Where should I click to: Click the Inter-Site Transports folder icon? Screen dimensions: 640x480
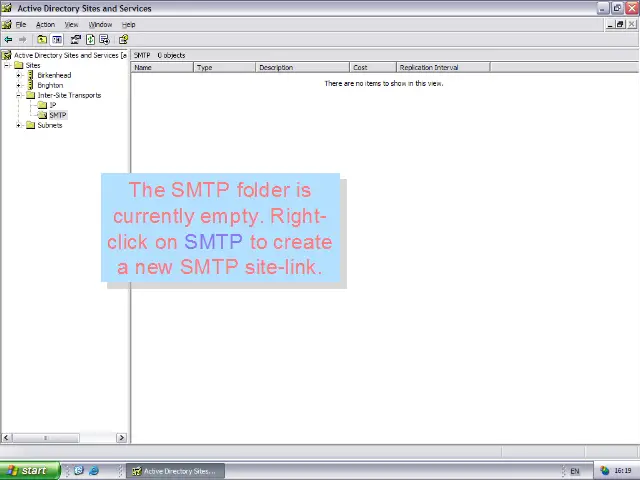click(31, 95)
